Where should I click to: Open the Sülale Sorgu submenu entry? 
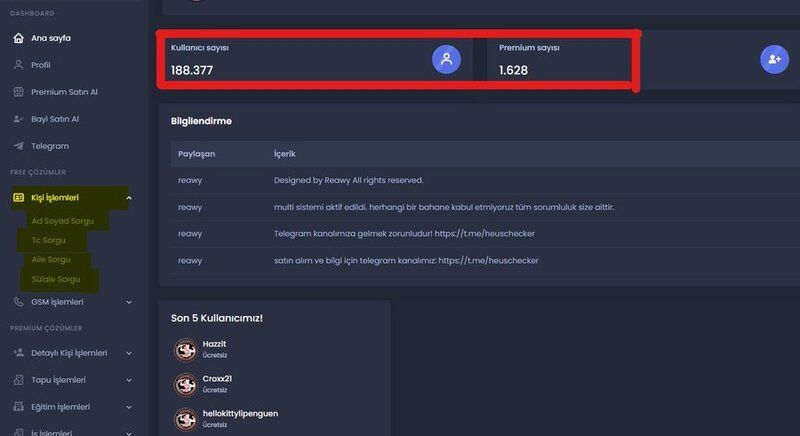(x=56, y=279)
